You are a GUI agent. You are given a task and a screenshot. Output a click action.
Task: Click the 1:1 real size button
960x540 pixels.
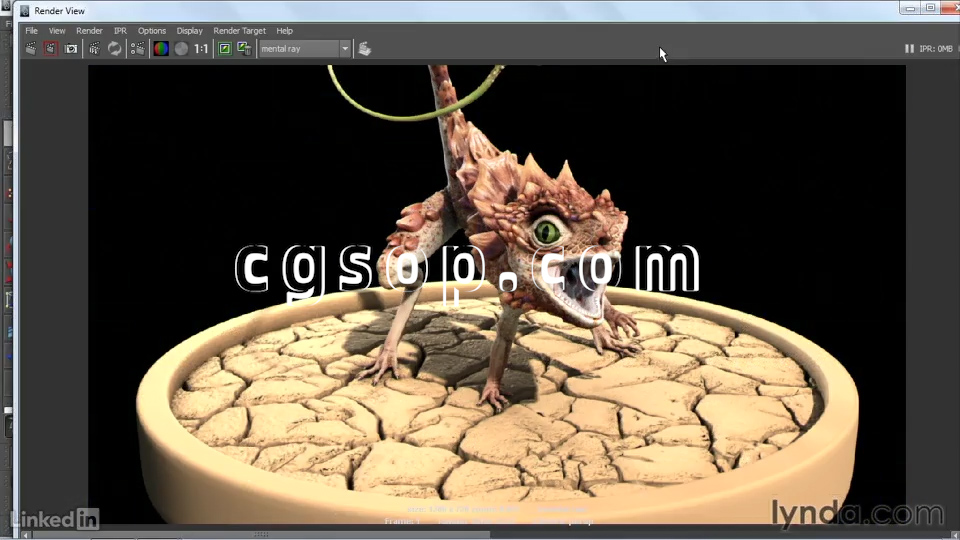pyautogui.click(x=201, y=48)
